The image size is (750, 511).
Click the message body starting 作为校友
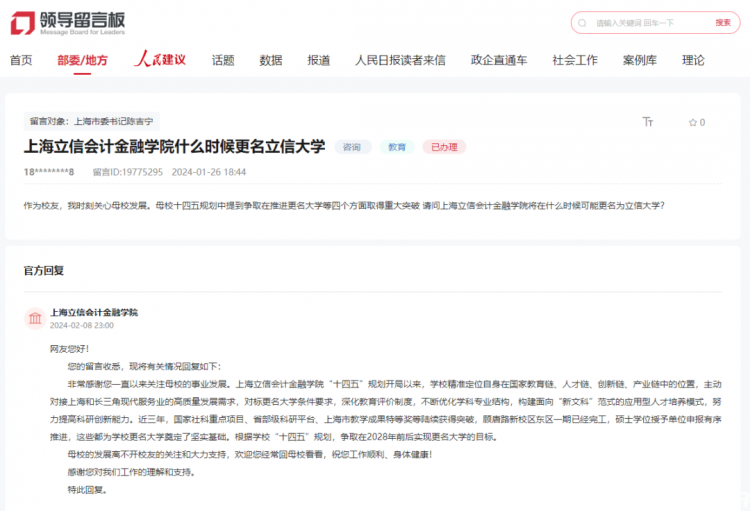pos(344,206)
